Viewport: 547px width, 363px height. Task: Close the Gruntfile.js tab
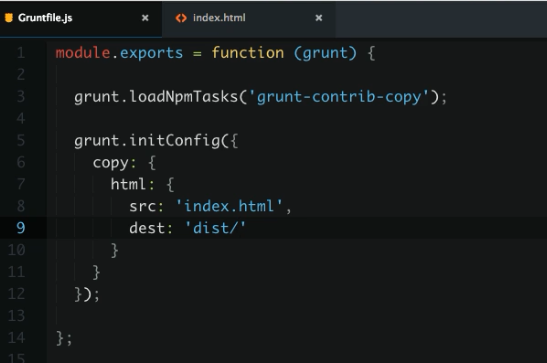145,18
